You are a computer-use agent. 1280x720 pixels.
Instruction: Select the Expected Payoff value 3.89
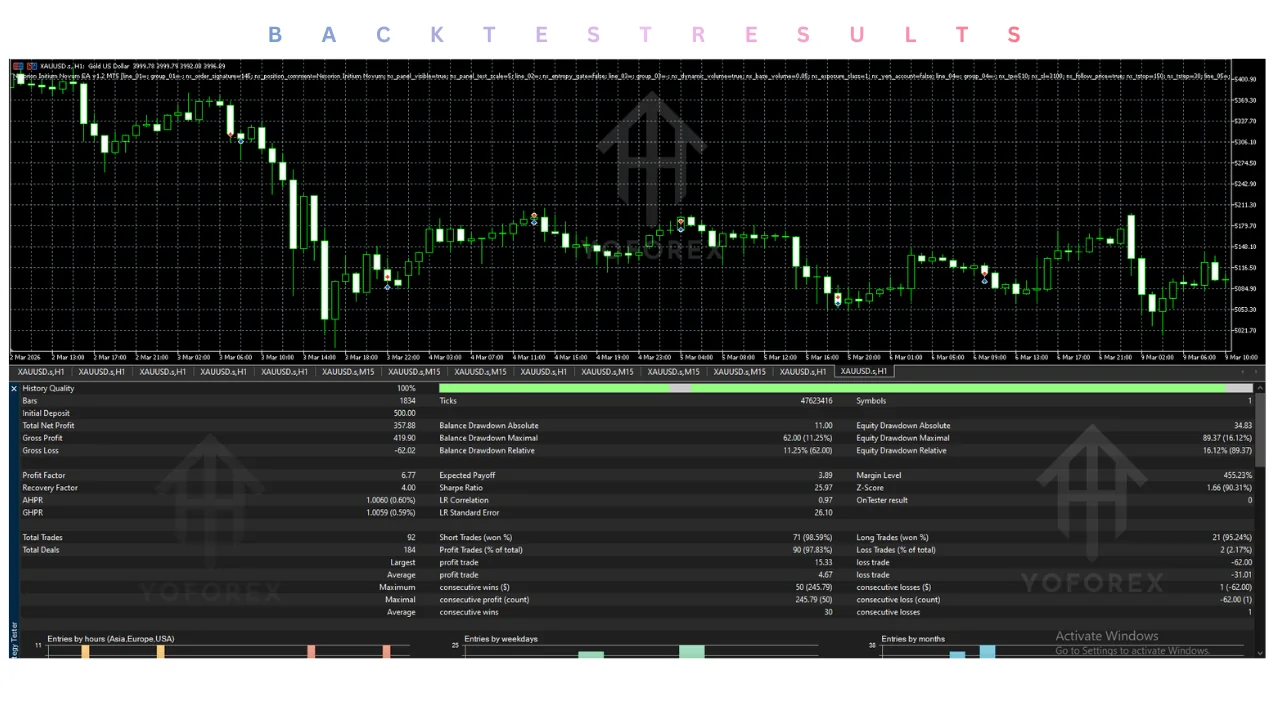tap(825, 475)
